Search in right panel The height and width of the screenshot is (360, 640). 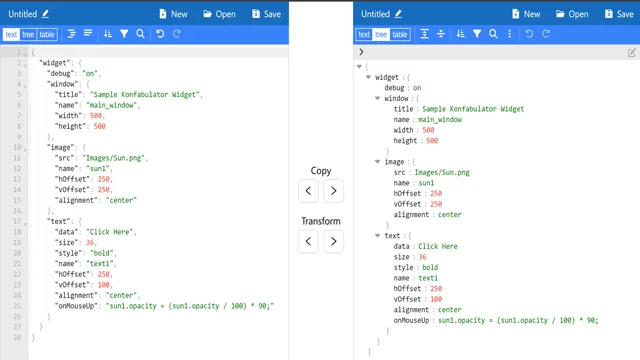point(493,34)
